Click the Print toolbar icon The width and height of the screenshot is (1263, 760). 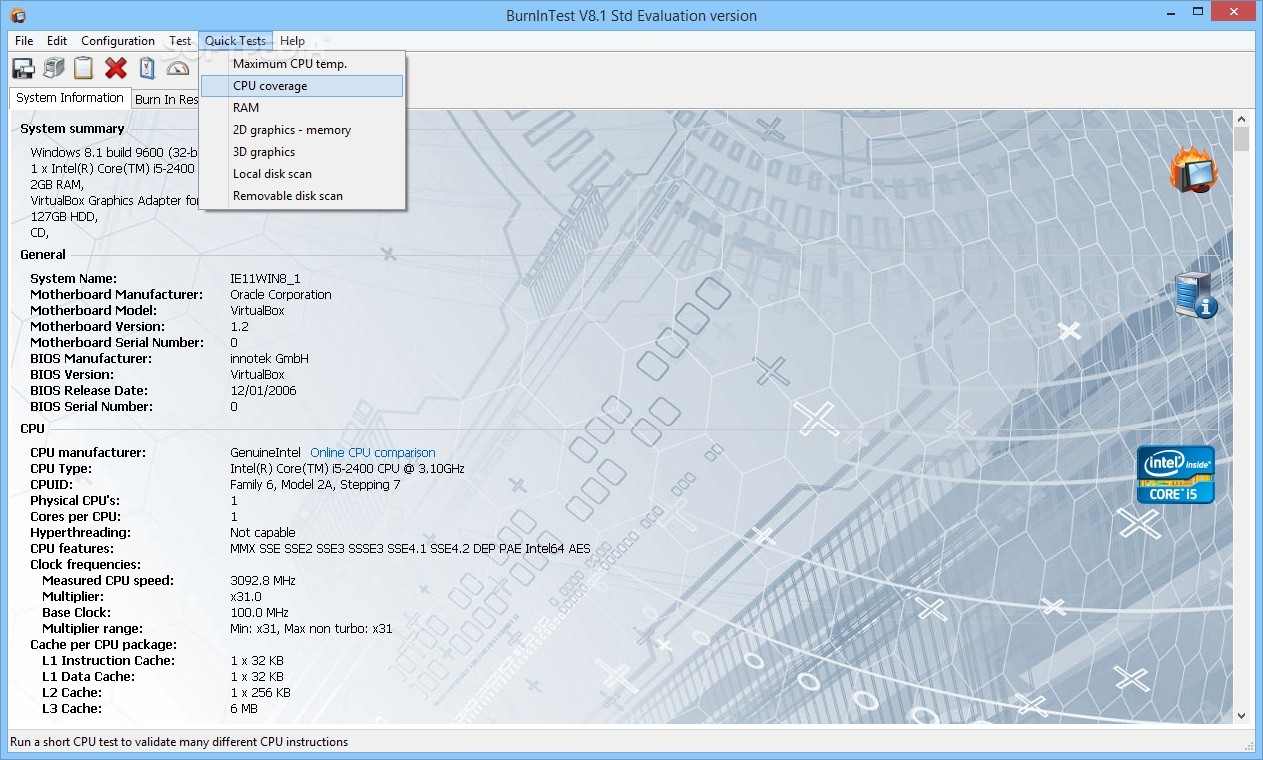coord(54,68)
